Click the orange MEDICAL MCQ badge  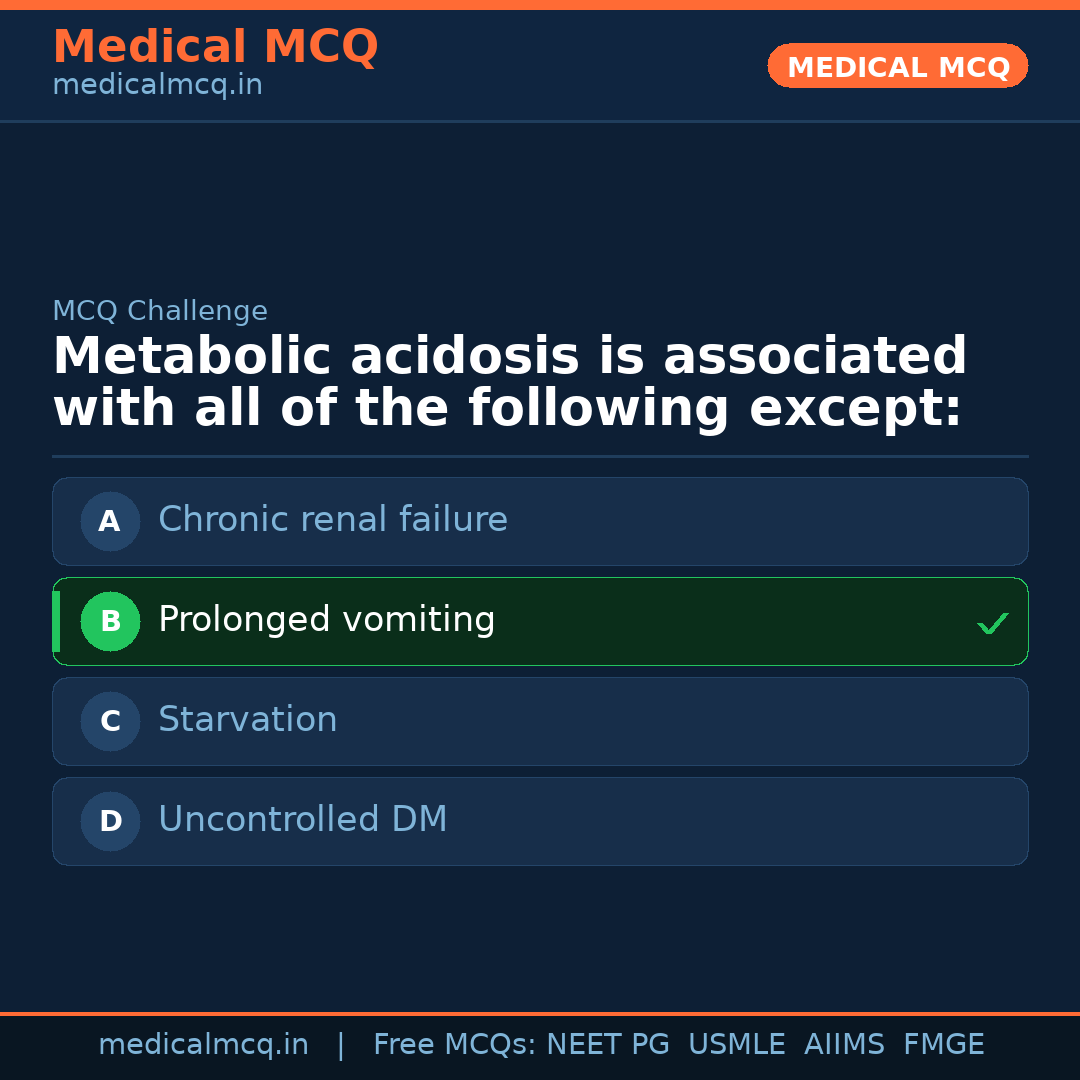898,66
